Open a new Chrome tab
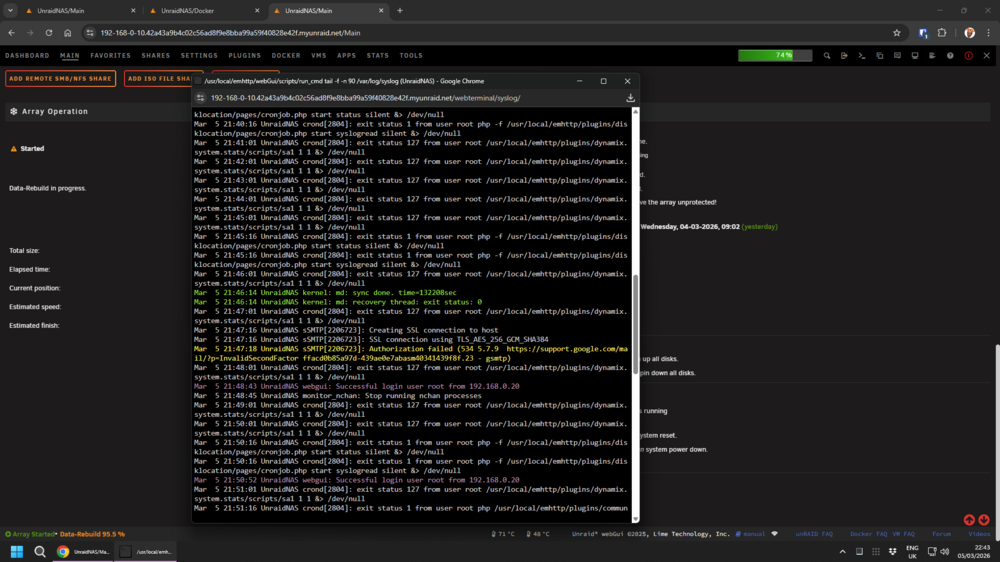 click(x=400, y=10)
